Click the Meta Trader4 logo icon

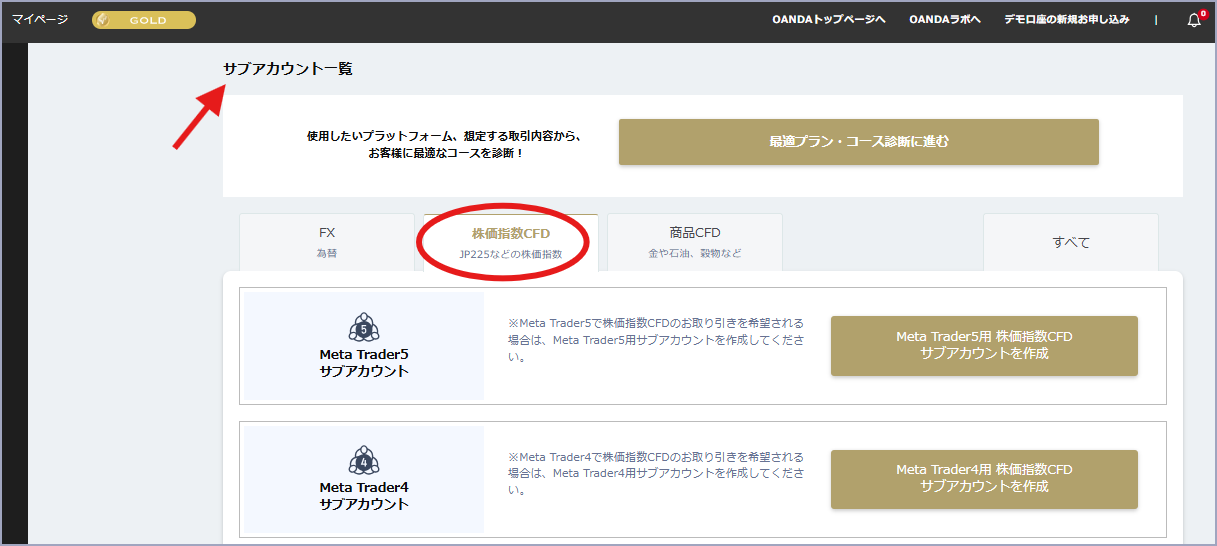(x=364, y=461)
